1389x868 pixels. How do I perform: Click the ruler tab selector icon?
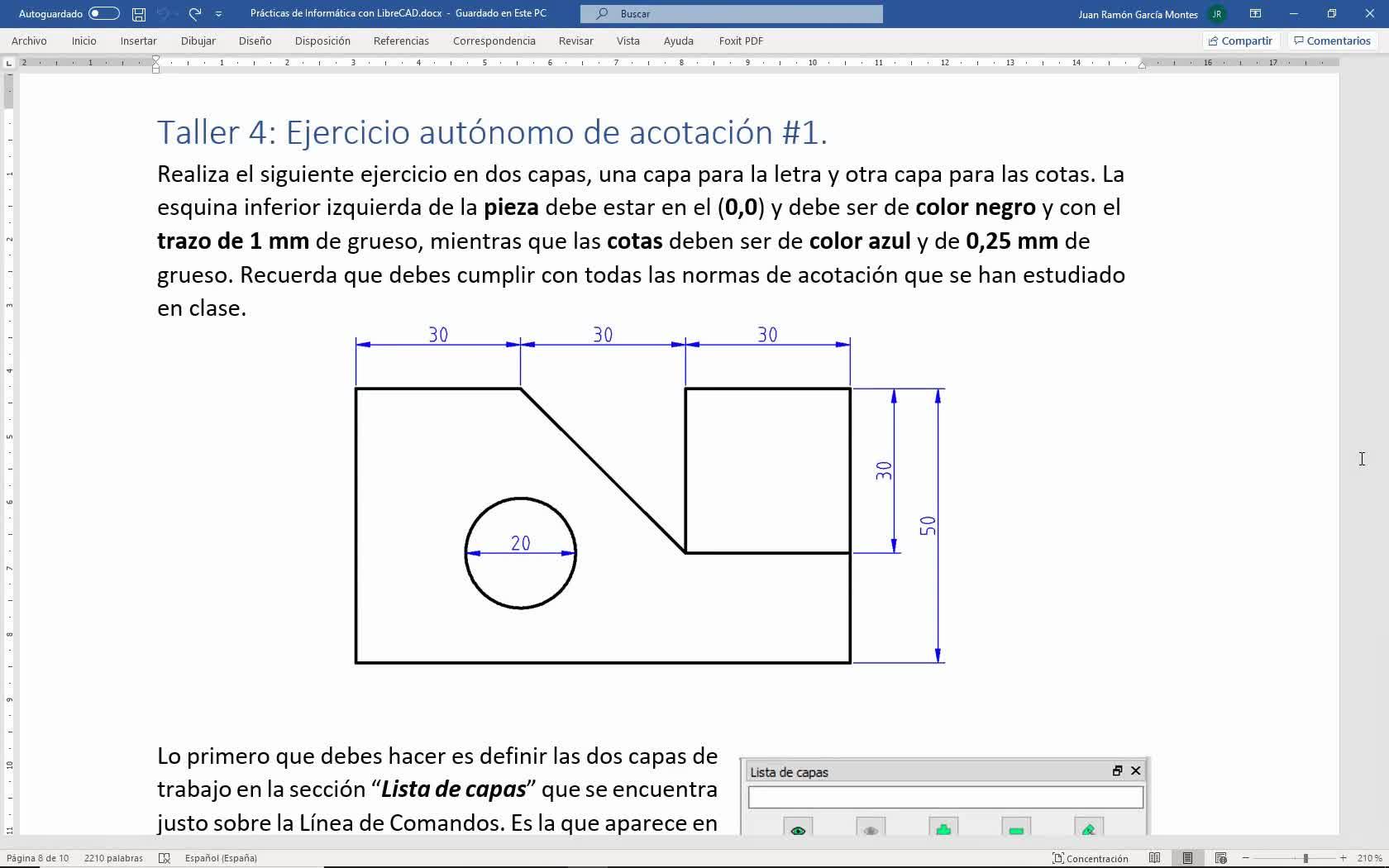pyautogui.click(x=9, y=63)
